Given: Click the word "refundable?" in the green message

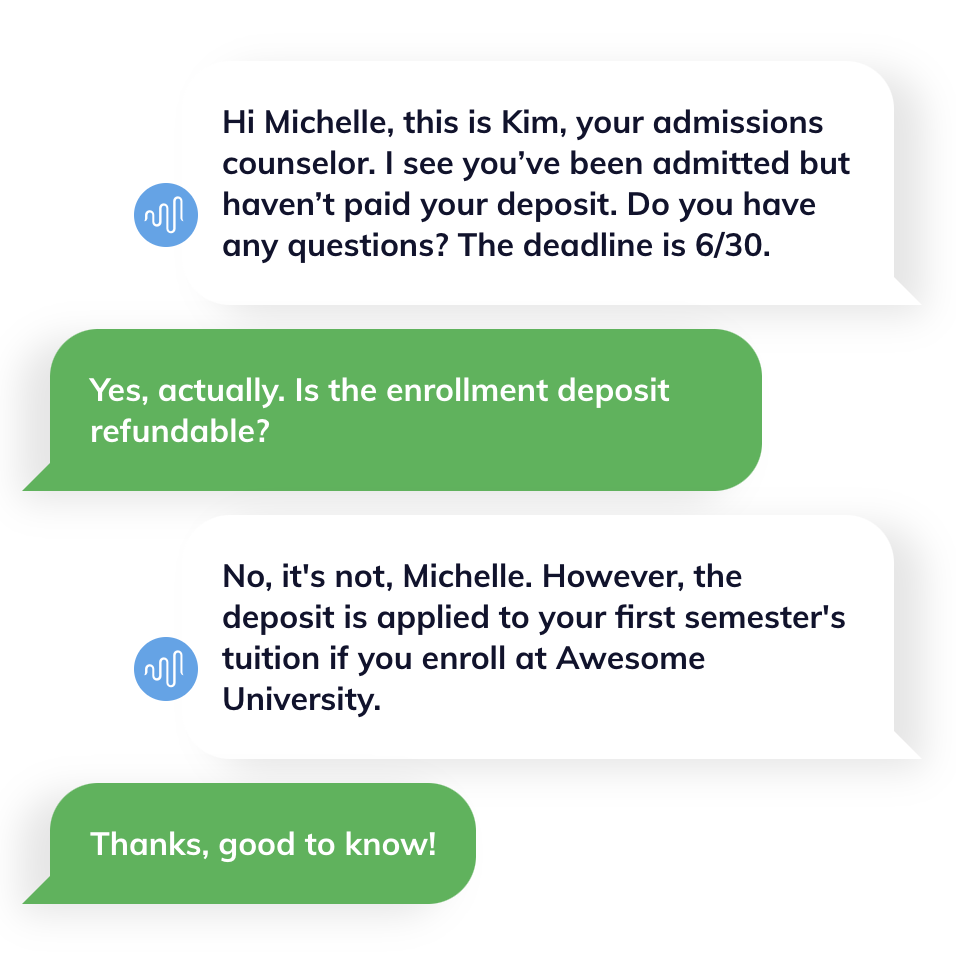Looking at the screenshot, I should (x=180, y=431).
